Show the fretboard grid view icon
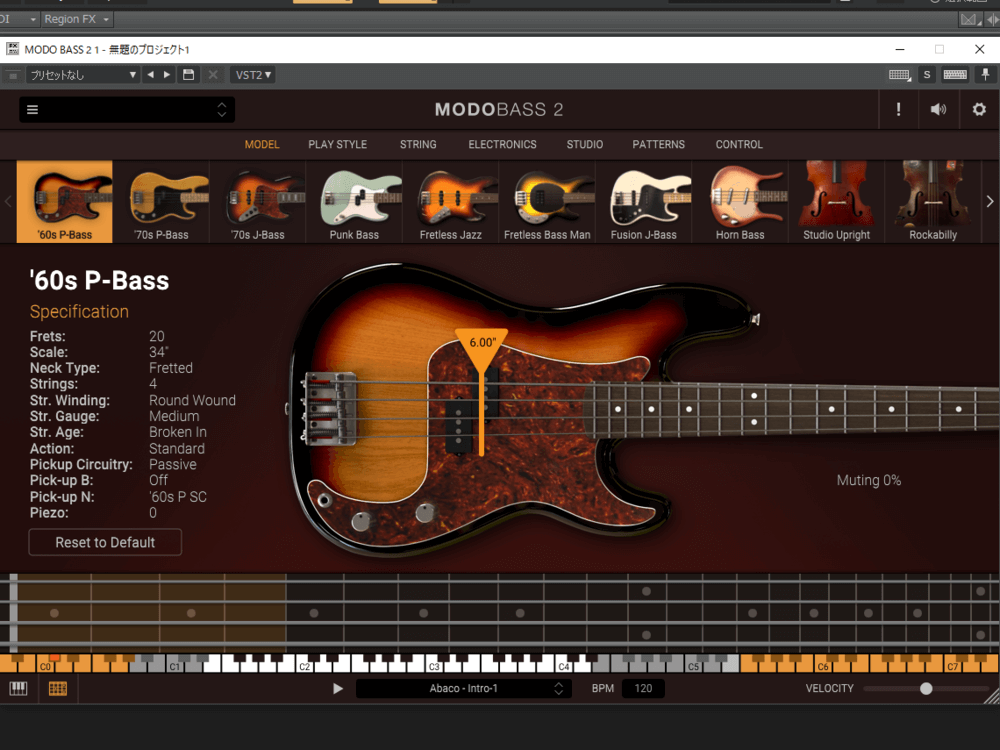 click(x=57, y=689)
